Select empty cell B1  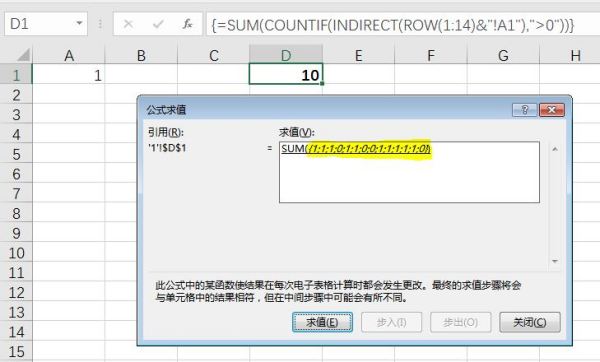[x=141, y=75]
